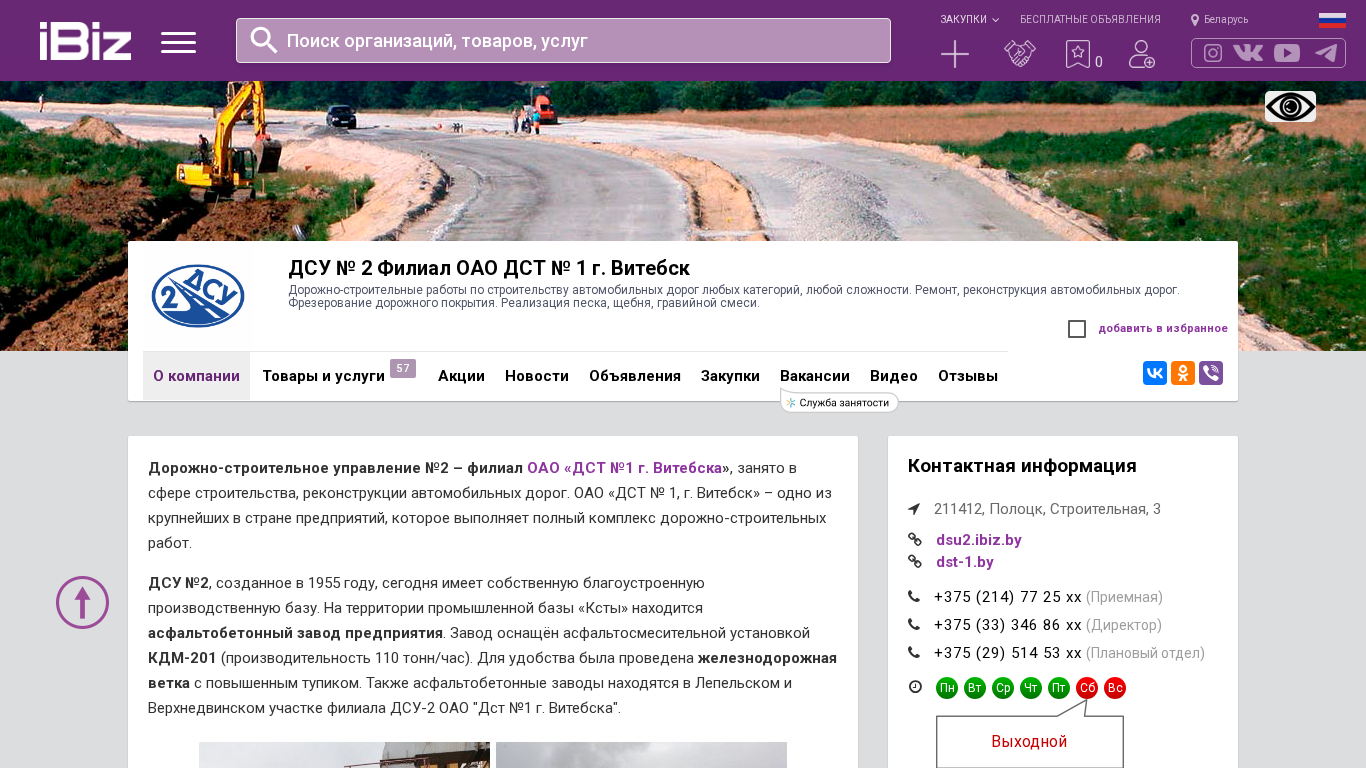Share page via Viber icon
Screen dimensions: 1366x768
pyautogui.click(x=1211, y=373)
